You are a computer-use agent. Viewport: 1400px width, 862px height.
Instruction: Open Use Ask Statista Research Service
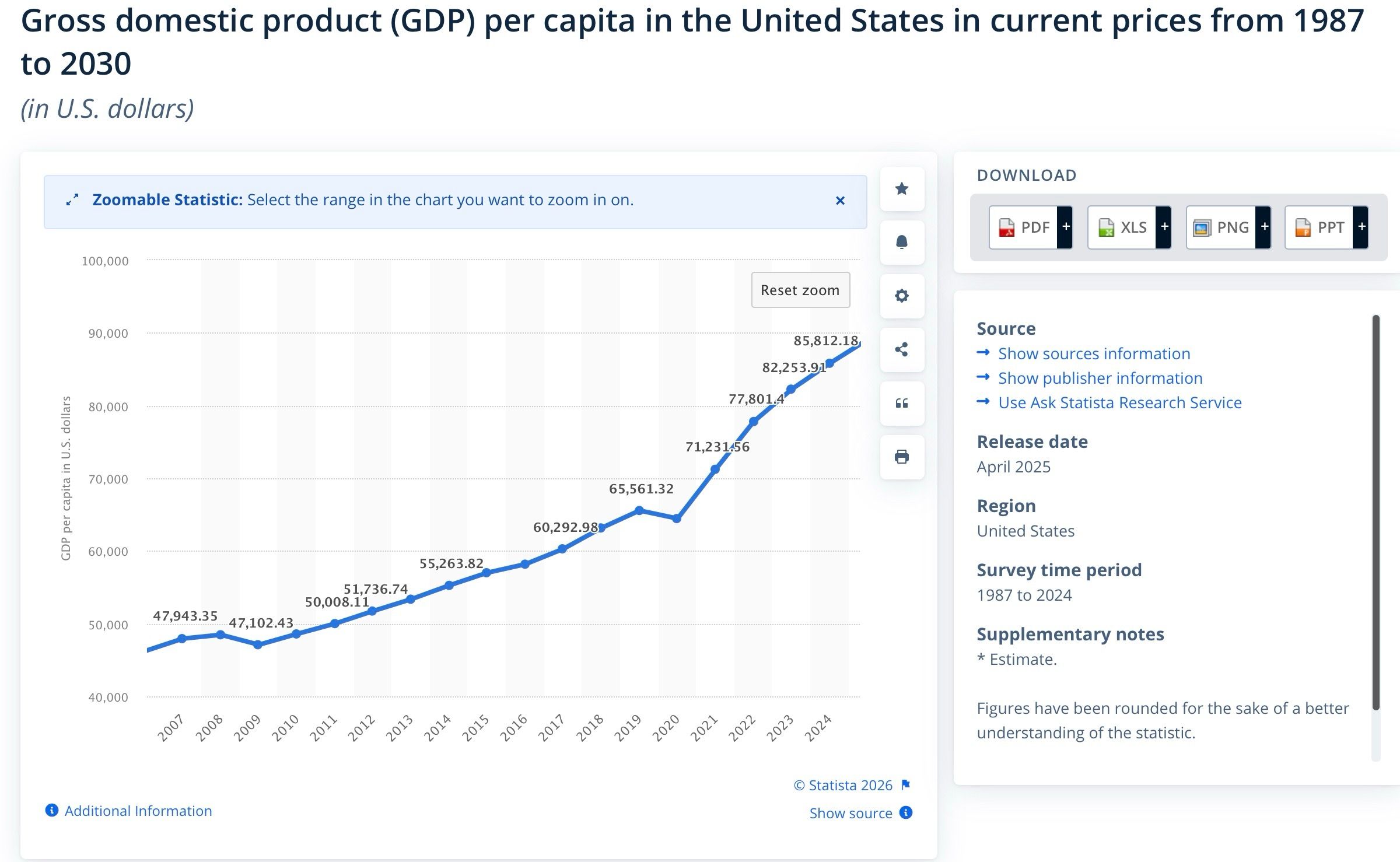pos(1120,402)
